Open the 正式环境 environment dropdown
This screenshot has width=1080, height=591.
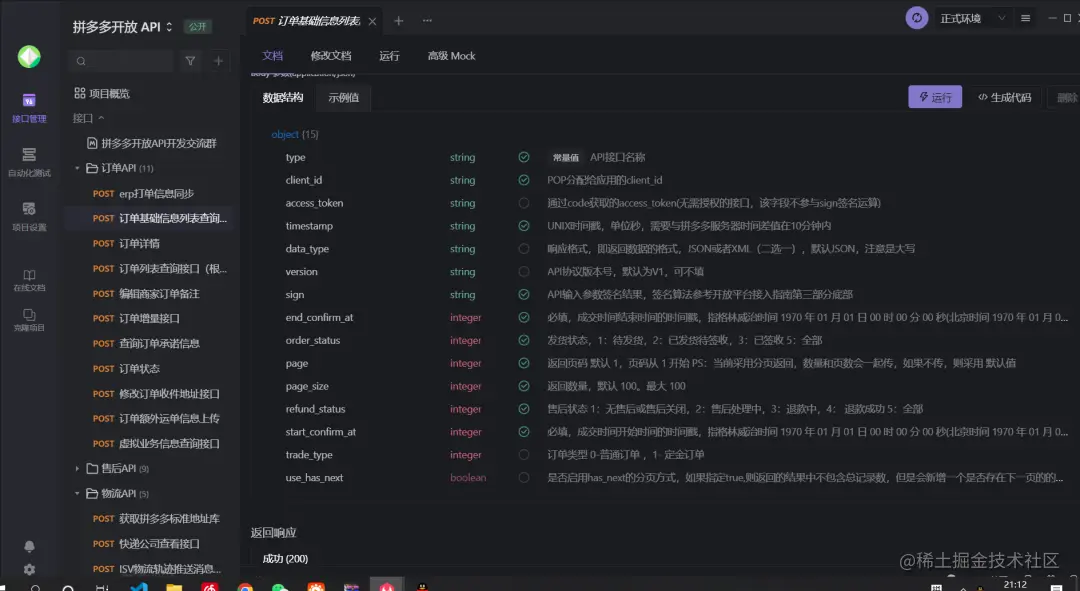(973, 19)
